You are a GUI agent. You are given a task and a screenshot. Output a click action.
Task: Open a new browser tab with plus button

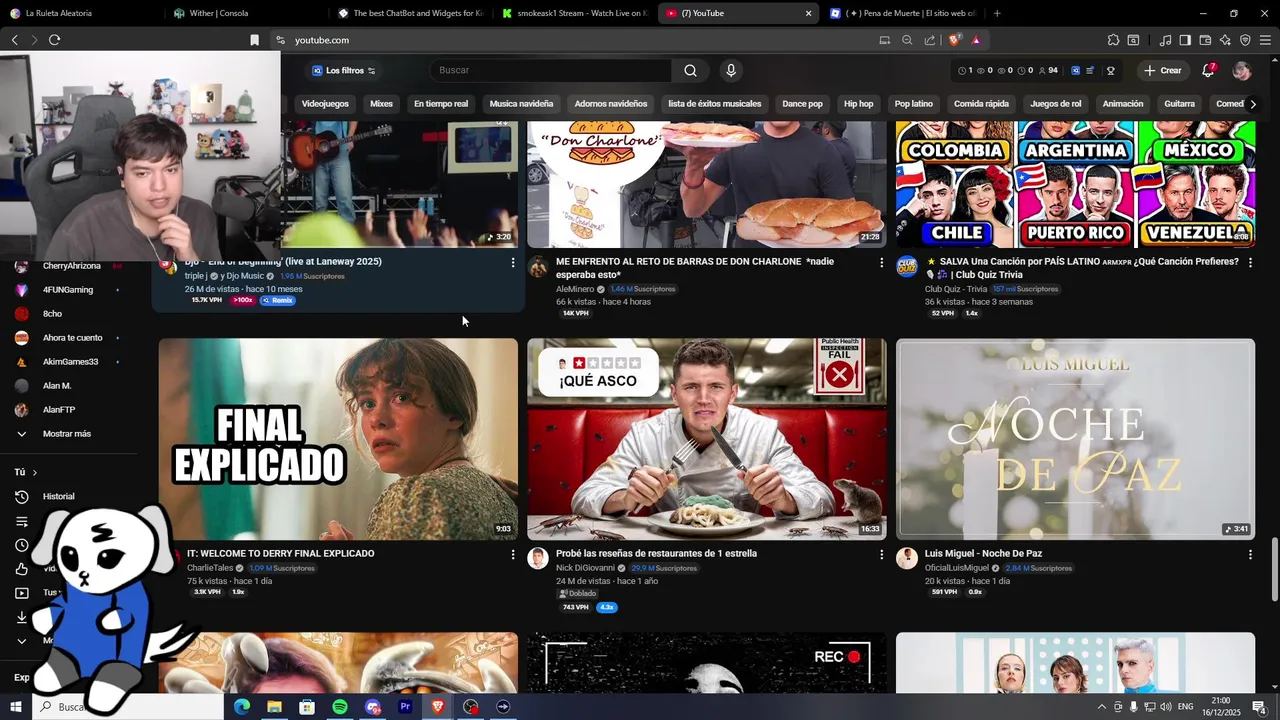tap(997, 13)
